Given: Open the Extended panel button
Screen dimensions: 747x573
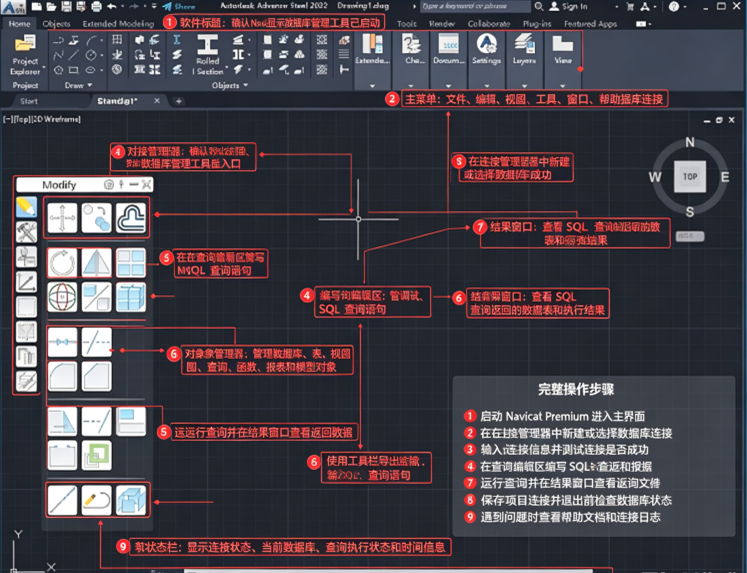Looking at the screenshot, I should click(372, 49).
